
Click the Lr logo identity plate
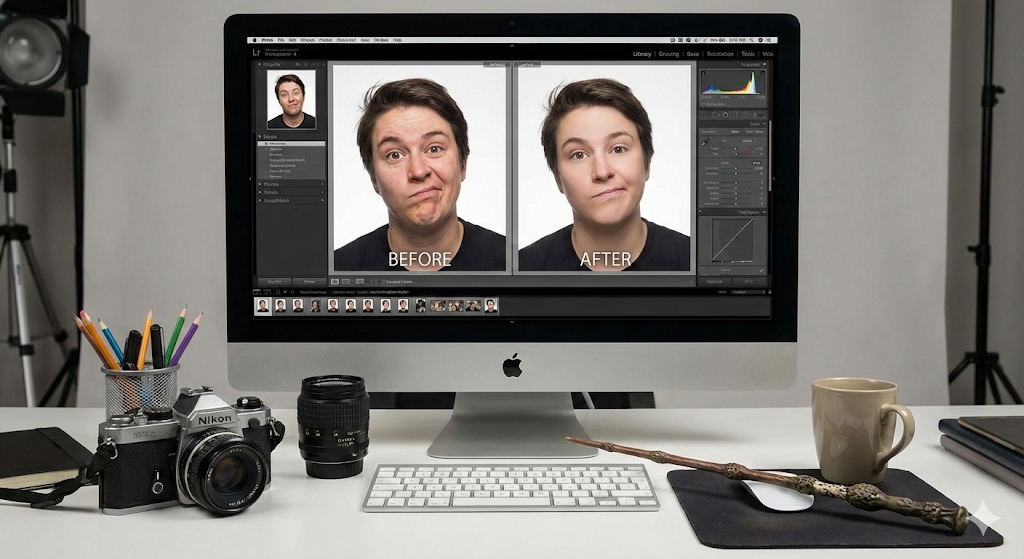click(257, 52)
